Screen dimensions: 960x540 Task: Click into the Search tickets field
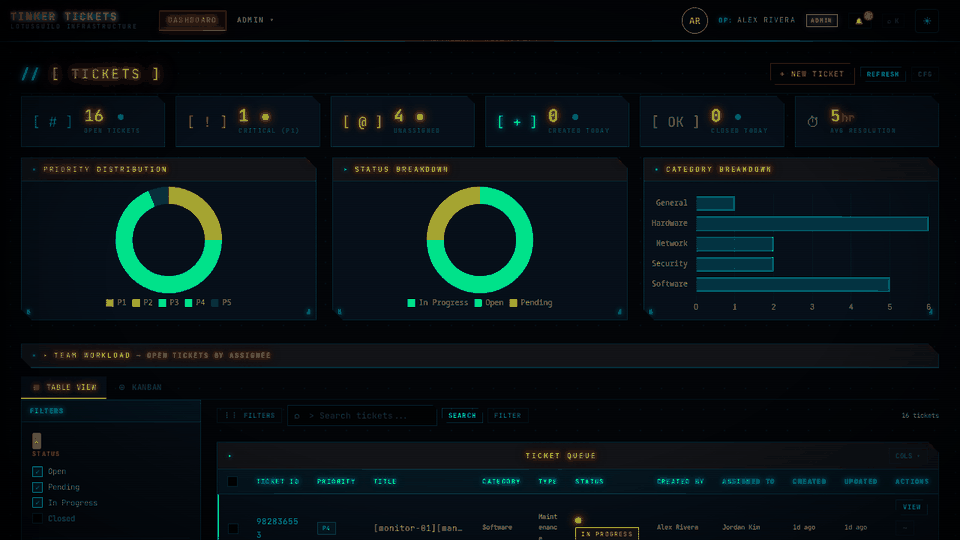(362, 416)
